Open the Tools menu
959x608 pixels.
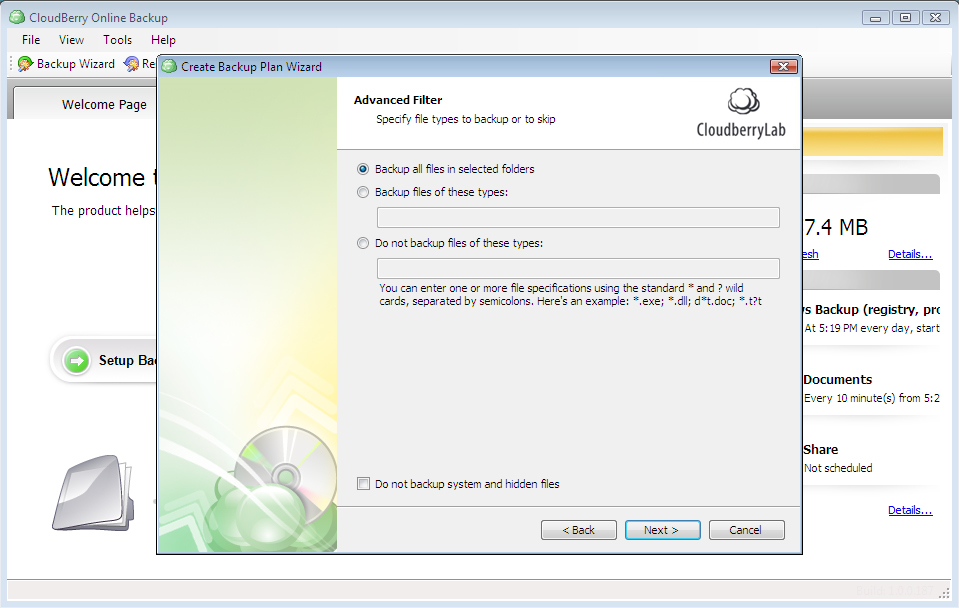(x=117, y=40)
